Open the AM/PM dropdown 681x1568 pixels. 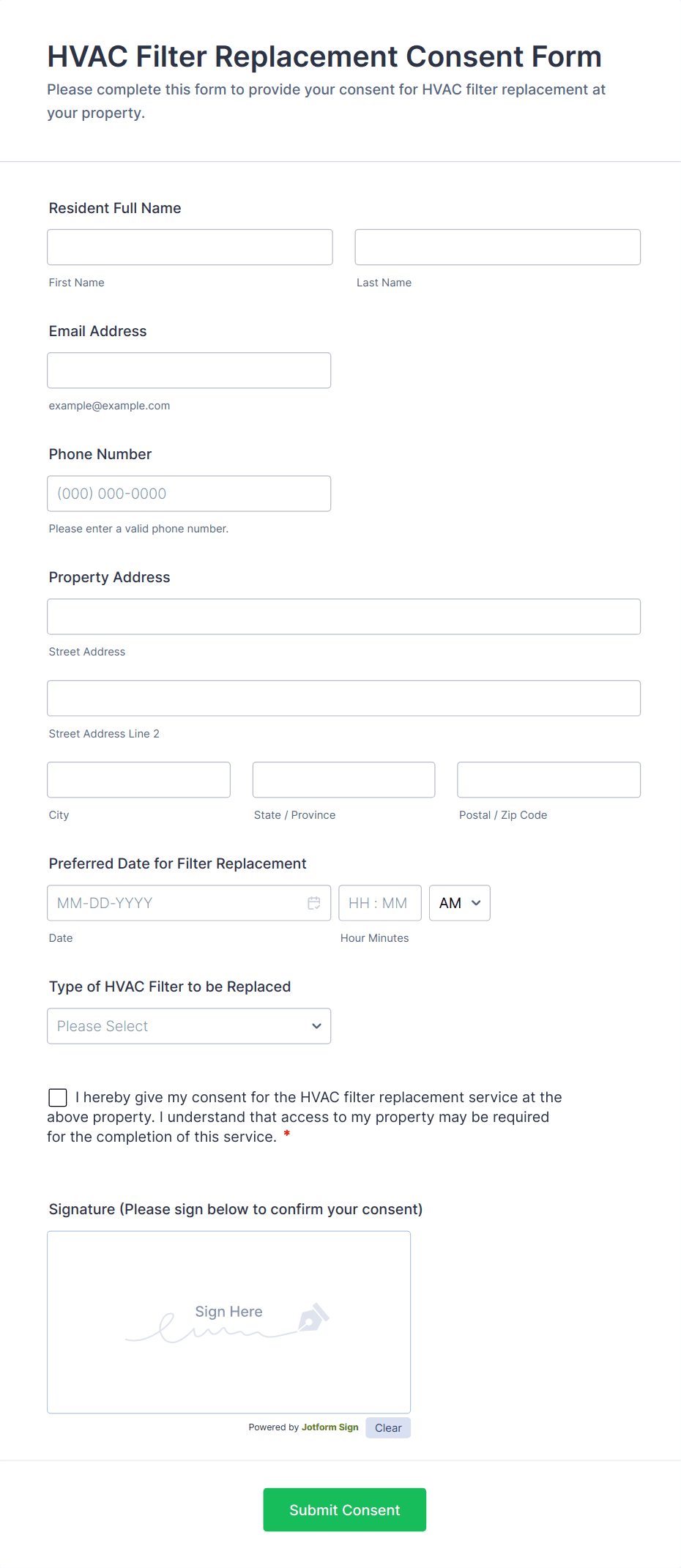click(x=459, y=903)
